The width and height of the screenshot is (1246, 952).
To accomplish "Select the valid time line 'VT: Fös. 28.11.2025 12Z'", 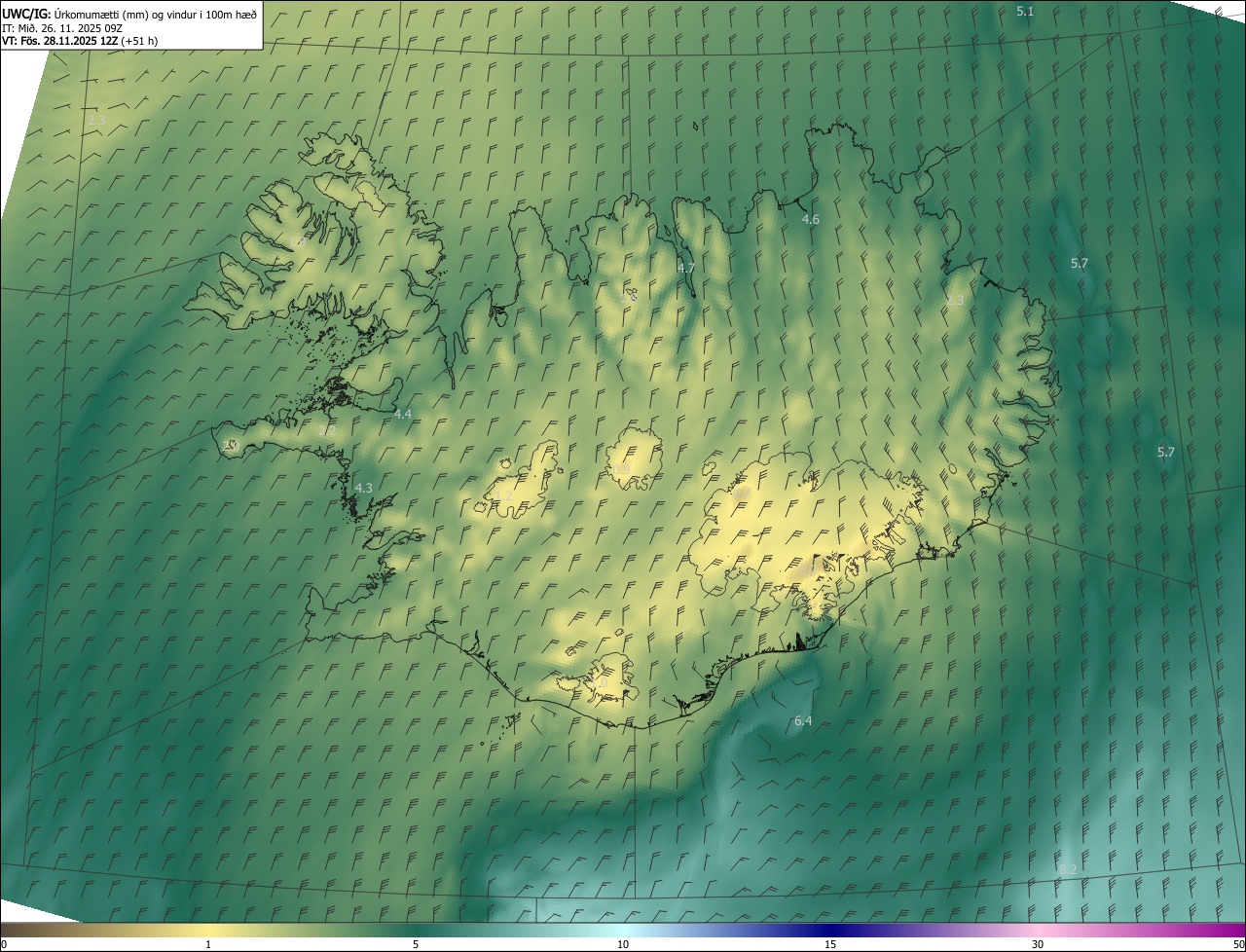I will (x=59, y=41).
